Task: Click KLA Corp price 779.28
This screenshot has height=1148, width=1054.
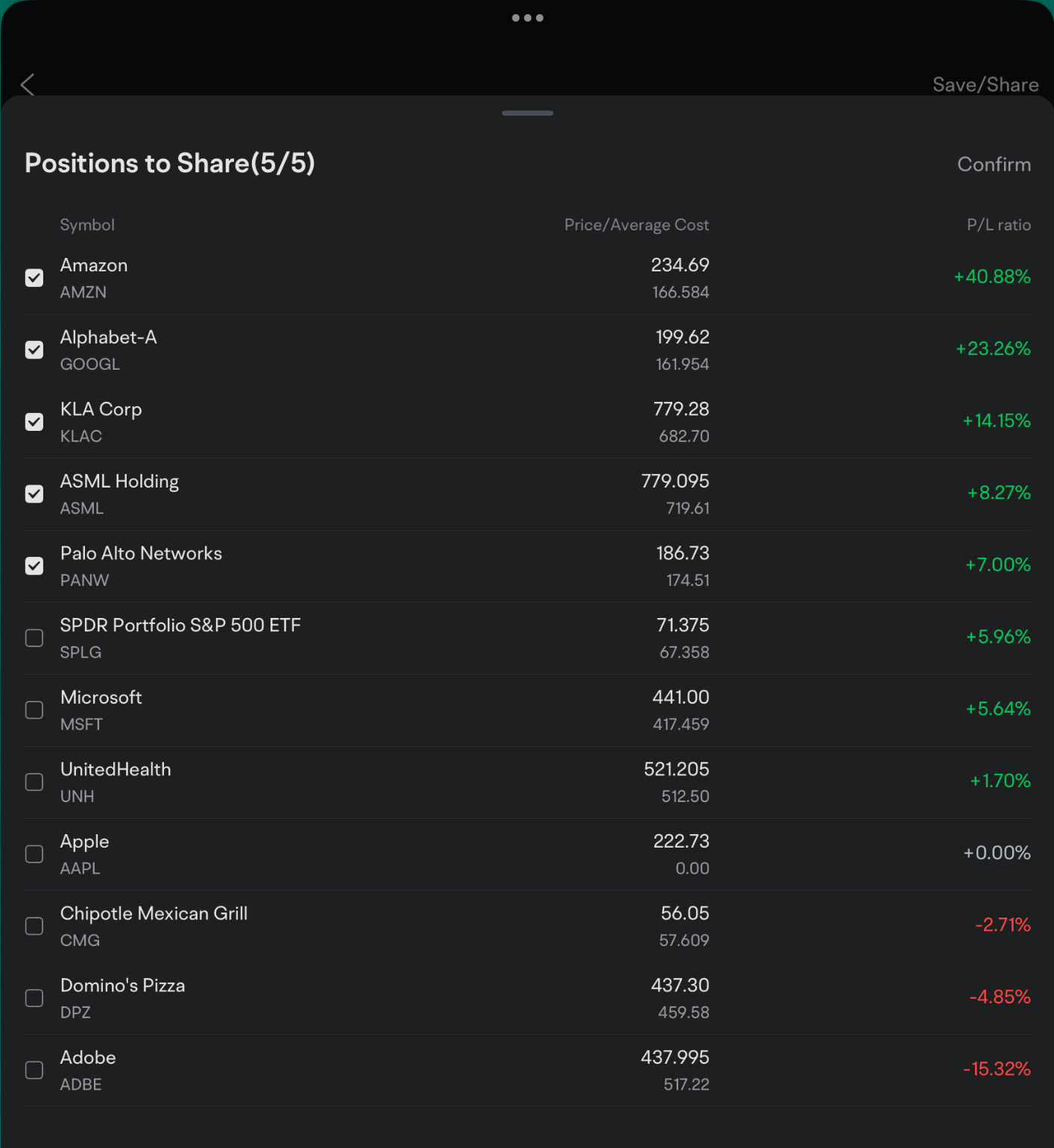Action: tap(681, 409)
